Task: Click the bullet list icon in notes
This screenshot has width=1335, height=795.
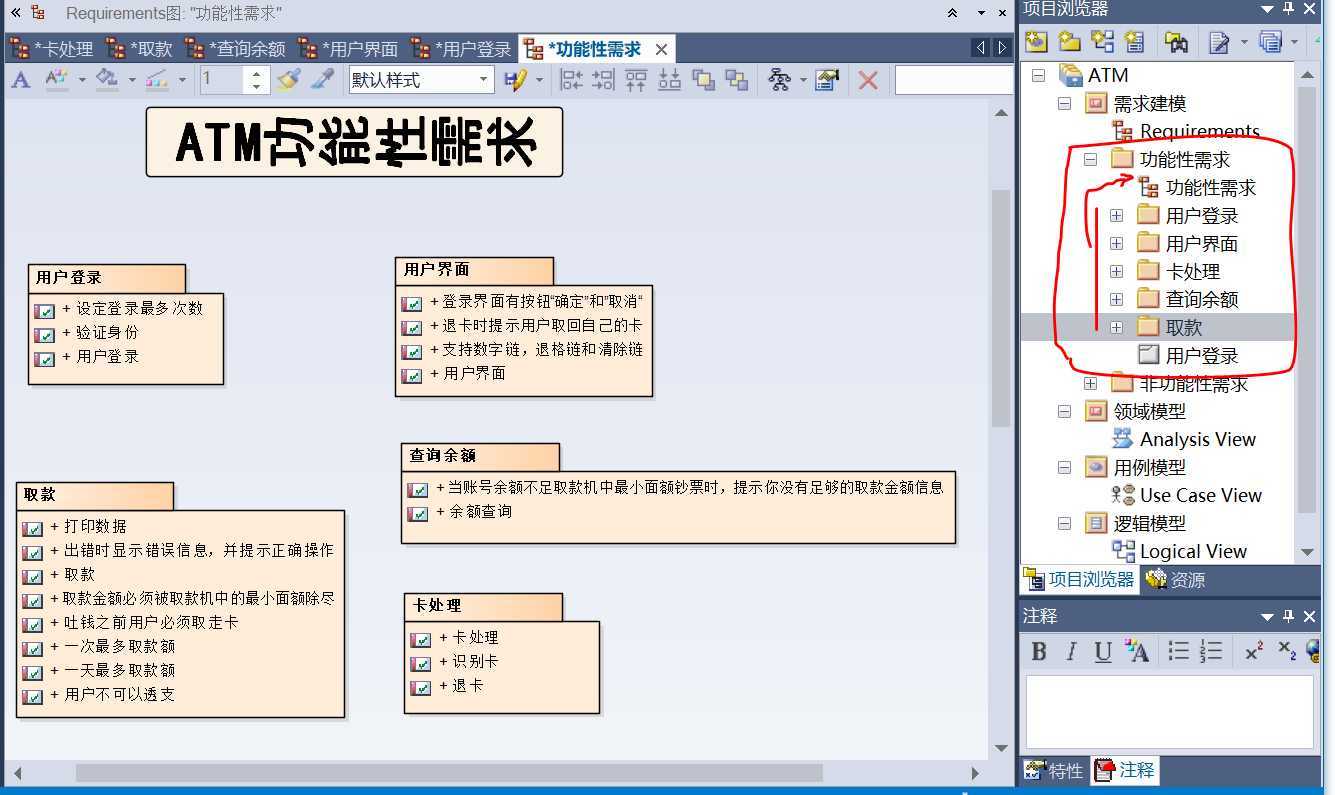Action: click(x=1179, y=652)
